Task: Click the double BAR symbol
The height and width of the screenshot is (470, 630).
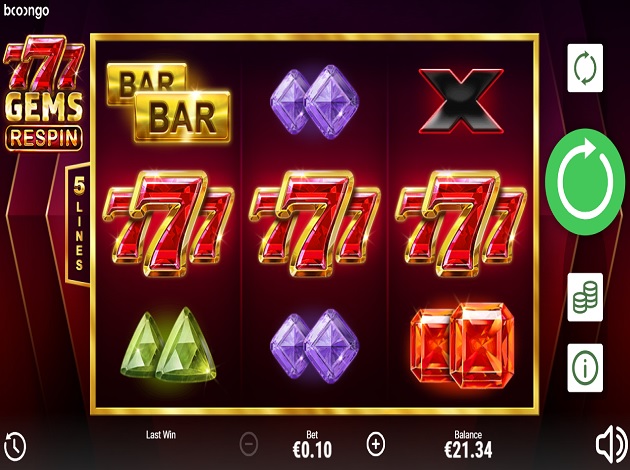Action: [x=168, y=102]
